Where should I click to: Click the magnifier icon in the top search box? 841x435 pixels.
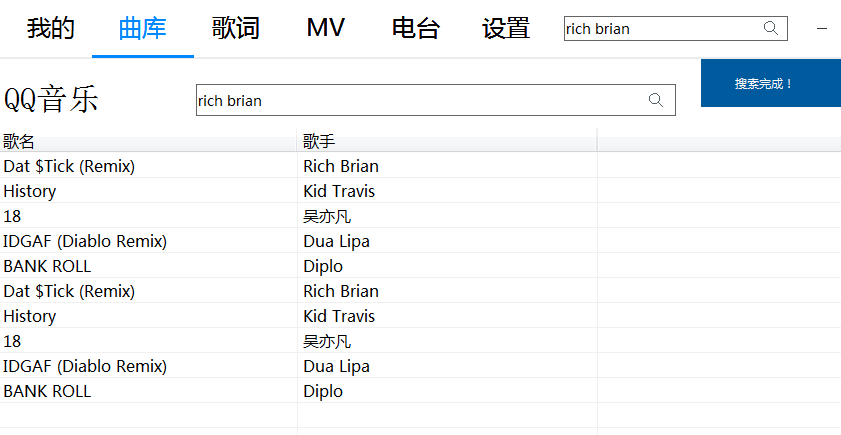pyautogui.click(x=771, y=28)
